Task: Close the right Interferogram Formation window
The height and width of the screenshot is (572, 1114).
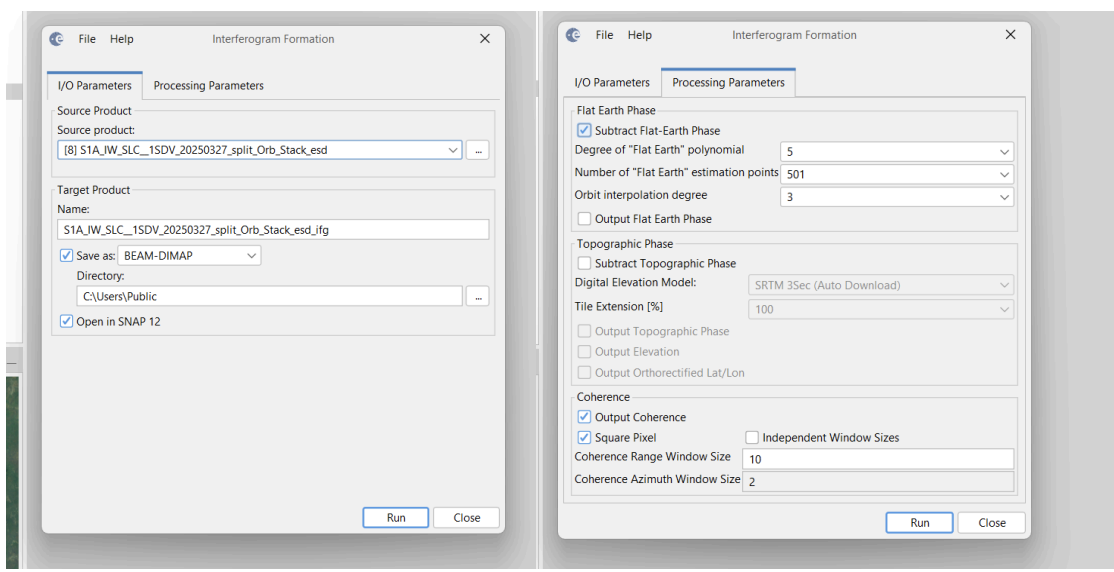Action: pyautogui.click(x=1010, y=35)
